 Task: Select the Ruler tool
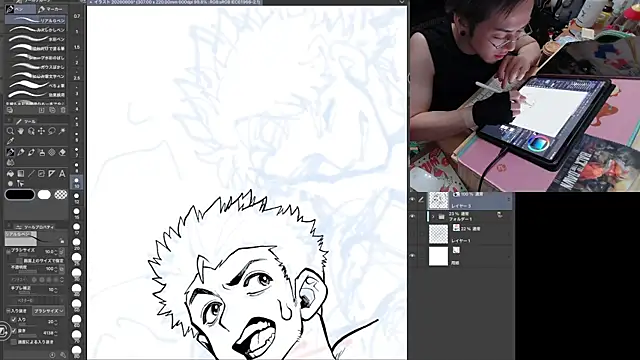pyautogui.click(x=52, y=173)
